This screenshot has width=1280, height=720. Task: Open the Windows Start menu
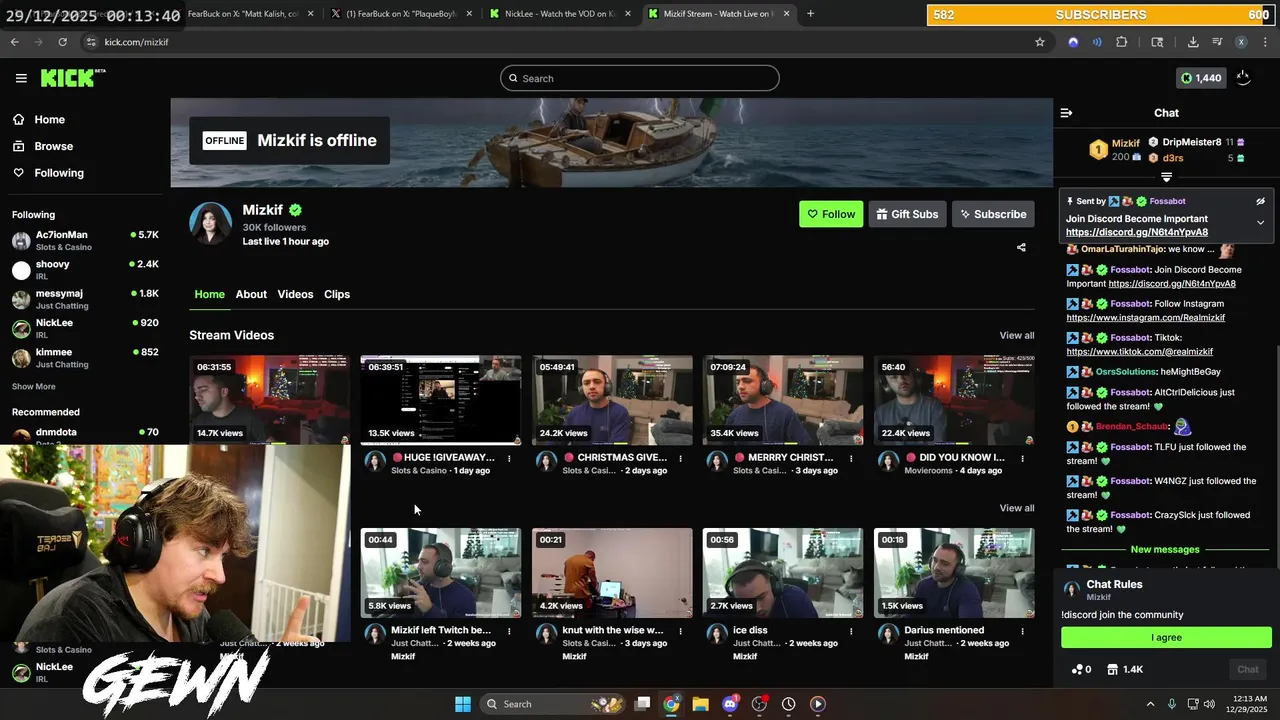coord(463,704)
